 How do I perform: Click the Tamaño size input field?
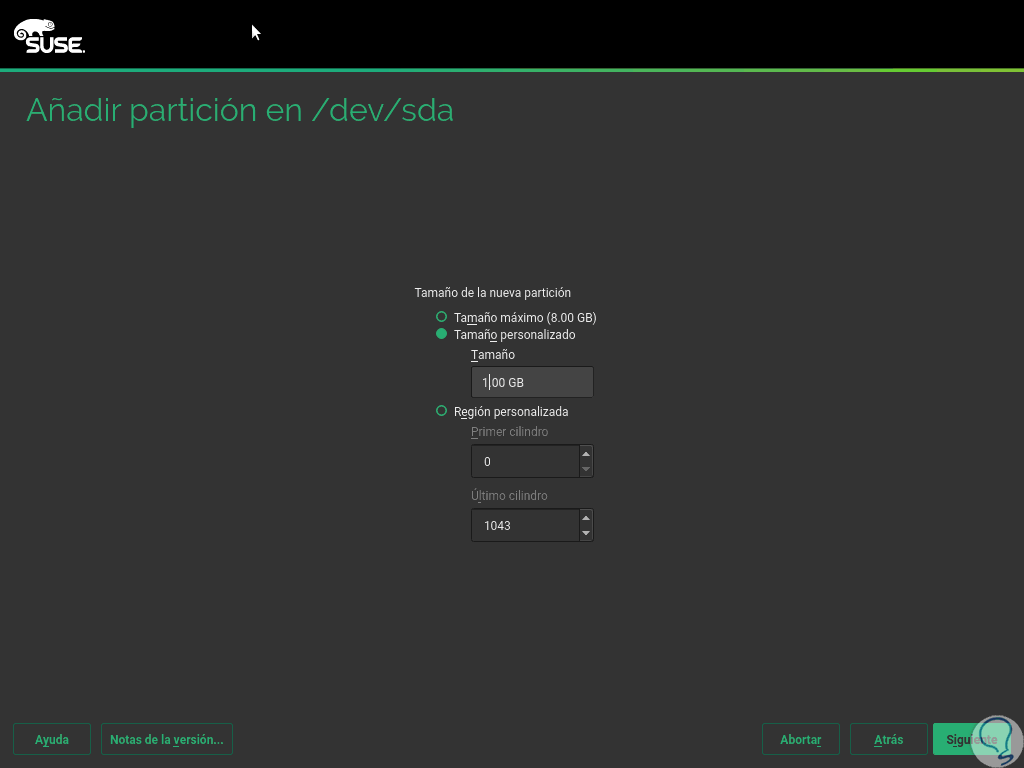(532, 382)
